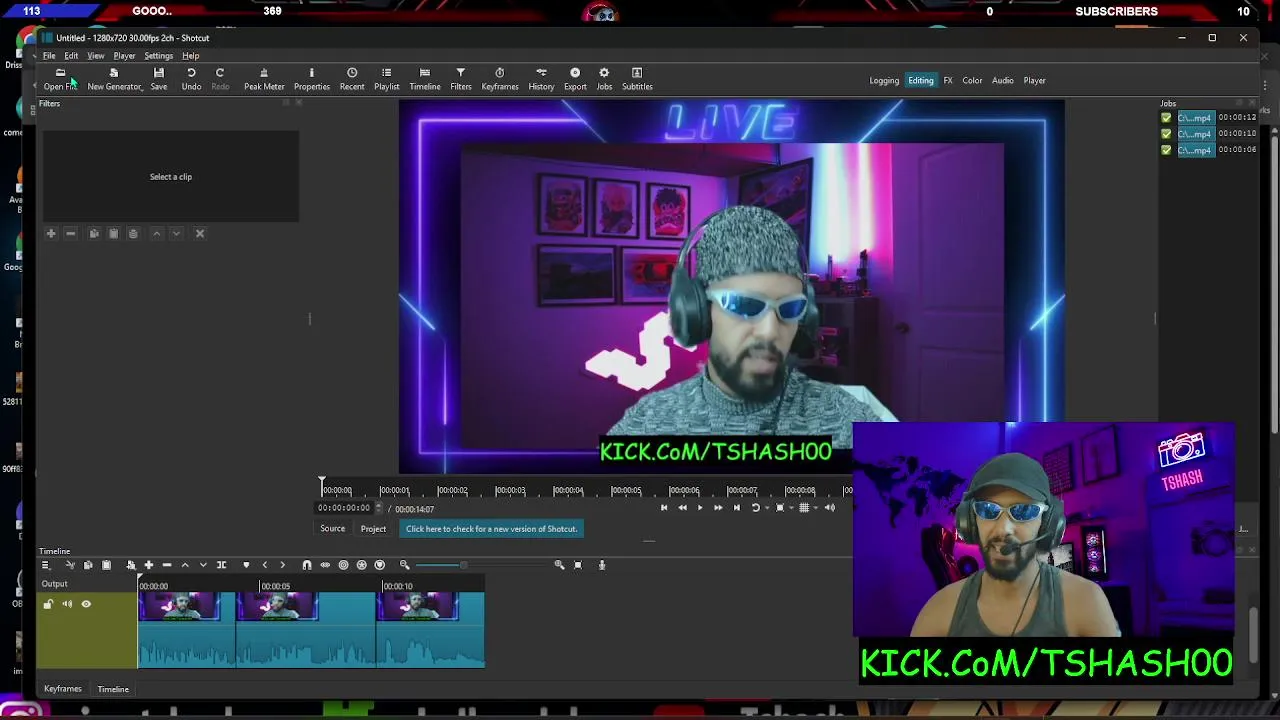1280x720 pixels.
Task: Deselect the filter with X icon
Action: pos(199,233)
